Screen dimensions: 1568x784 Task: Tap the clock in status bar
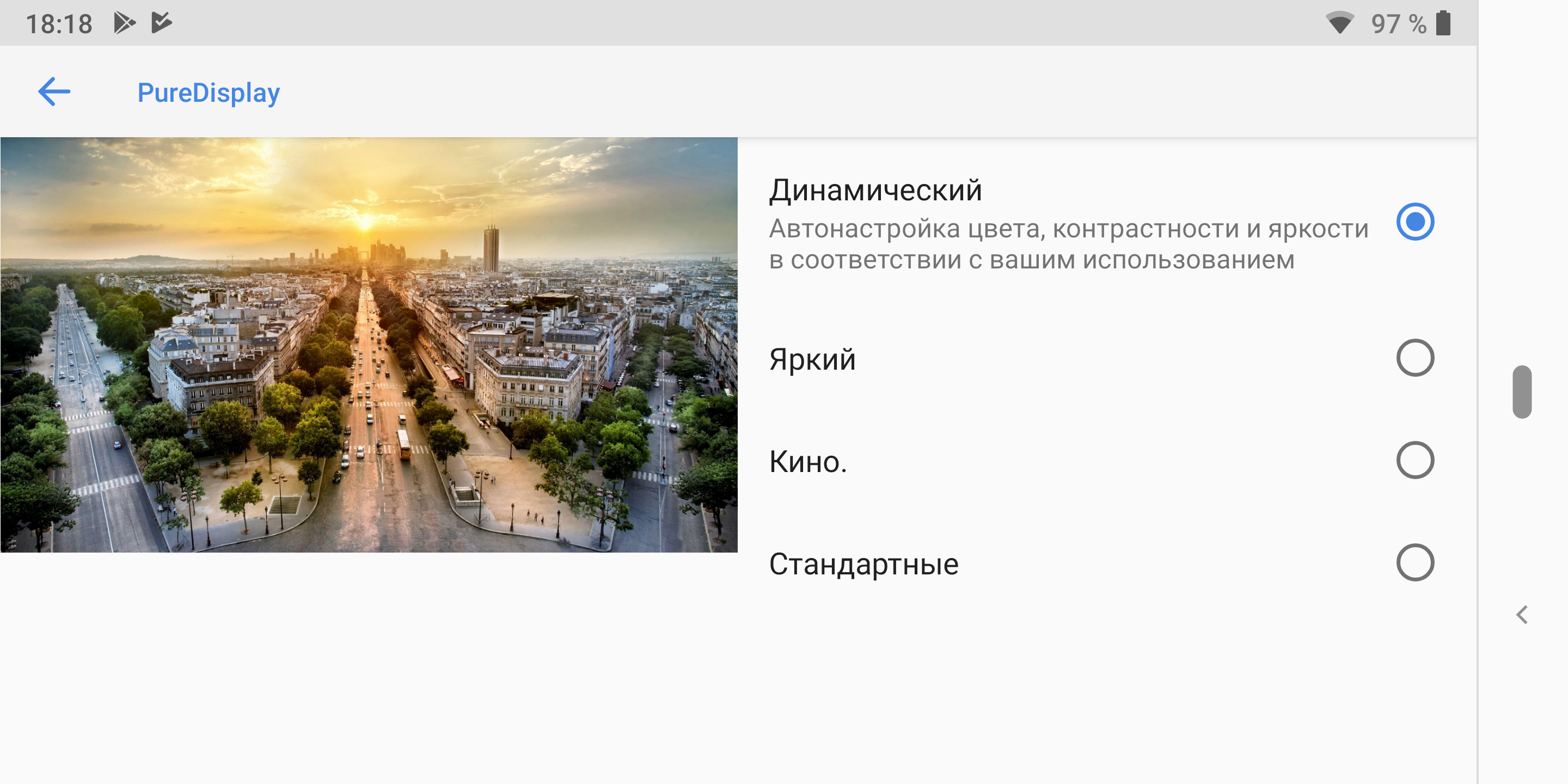click(59, 24)
